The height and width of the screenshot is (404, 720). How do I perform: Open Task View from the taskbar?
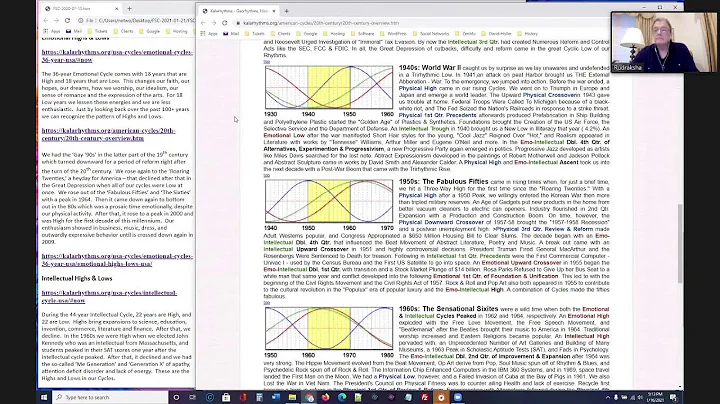tap(192, 397)
